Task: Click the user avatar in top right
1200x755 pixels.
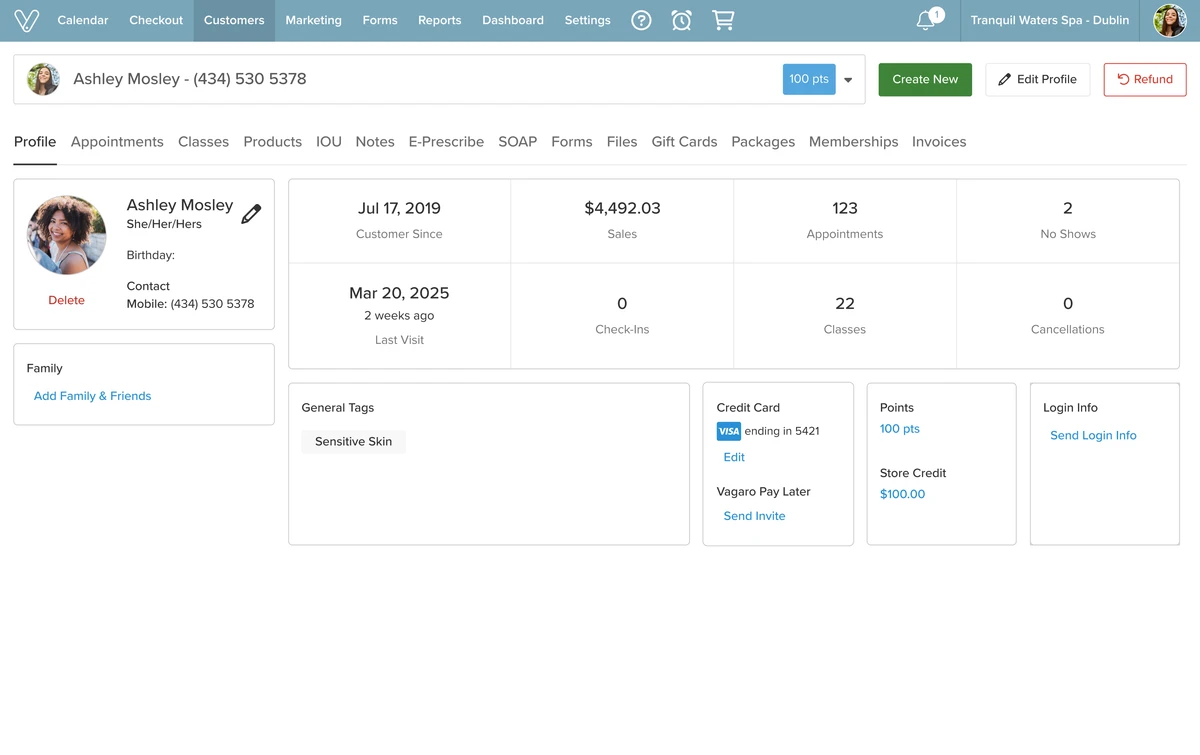Action: coord(1169,20)
